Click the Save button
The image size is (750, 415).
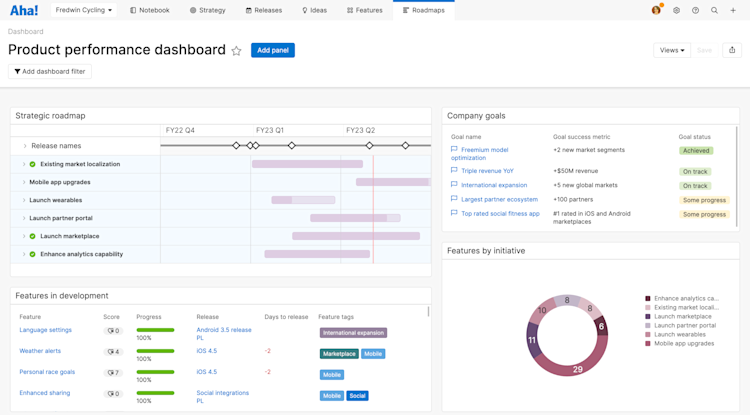704,50
